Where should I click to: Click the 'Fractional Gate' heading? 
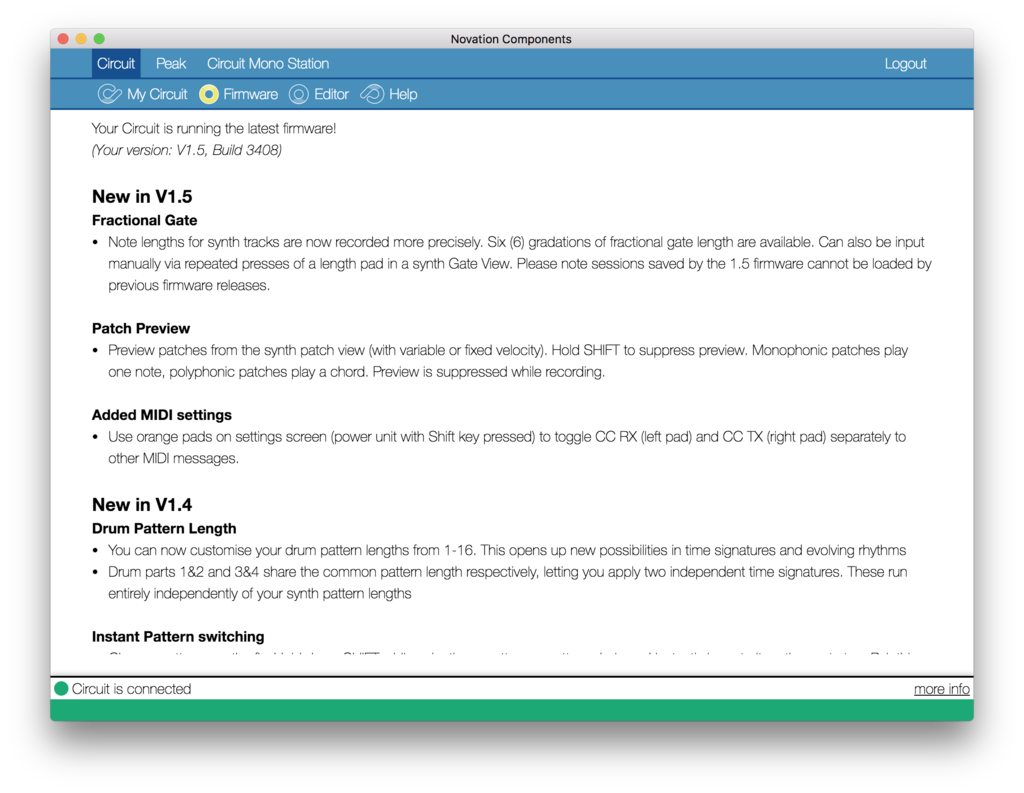tap(144, 220)
